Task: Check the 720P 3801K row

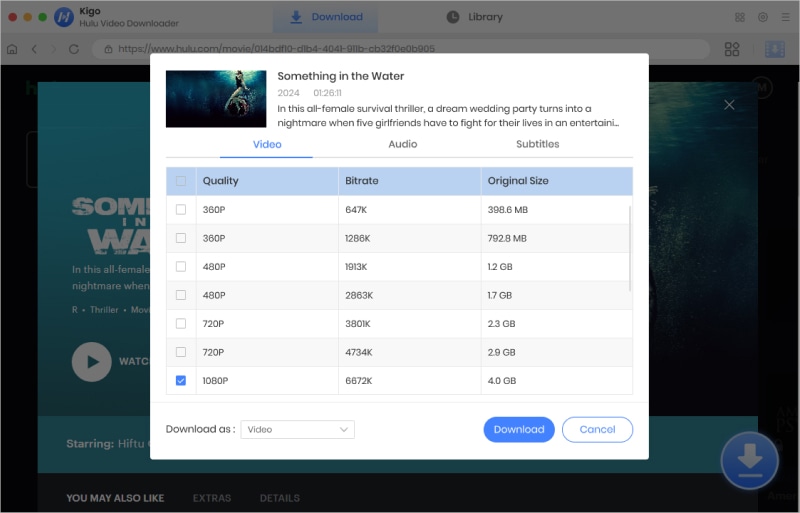Action: click(x=181, y=324)
